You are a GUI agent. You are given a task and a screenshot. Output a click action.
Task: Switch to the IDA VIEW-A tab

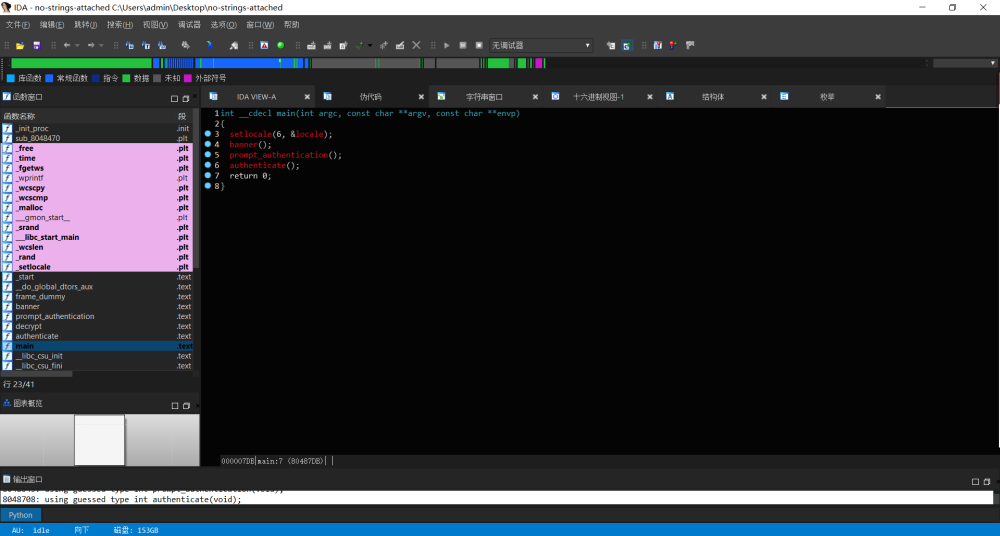click(x=256, y=97)
